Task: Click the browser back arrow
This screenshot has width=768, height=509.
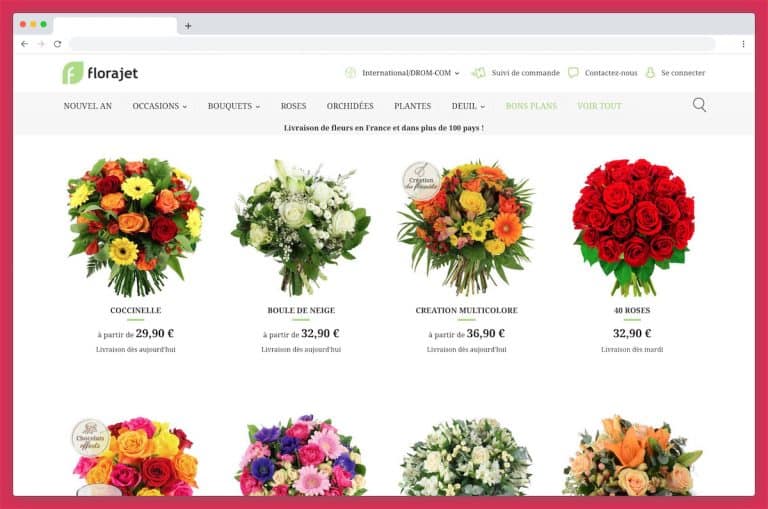Action: [x=24, y=44]
